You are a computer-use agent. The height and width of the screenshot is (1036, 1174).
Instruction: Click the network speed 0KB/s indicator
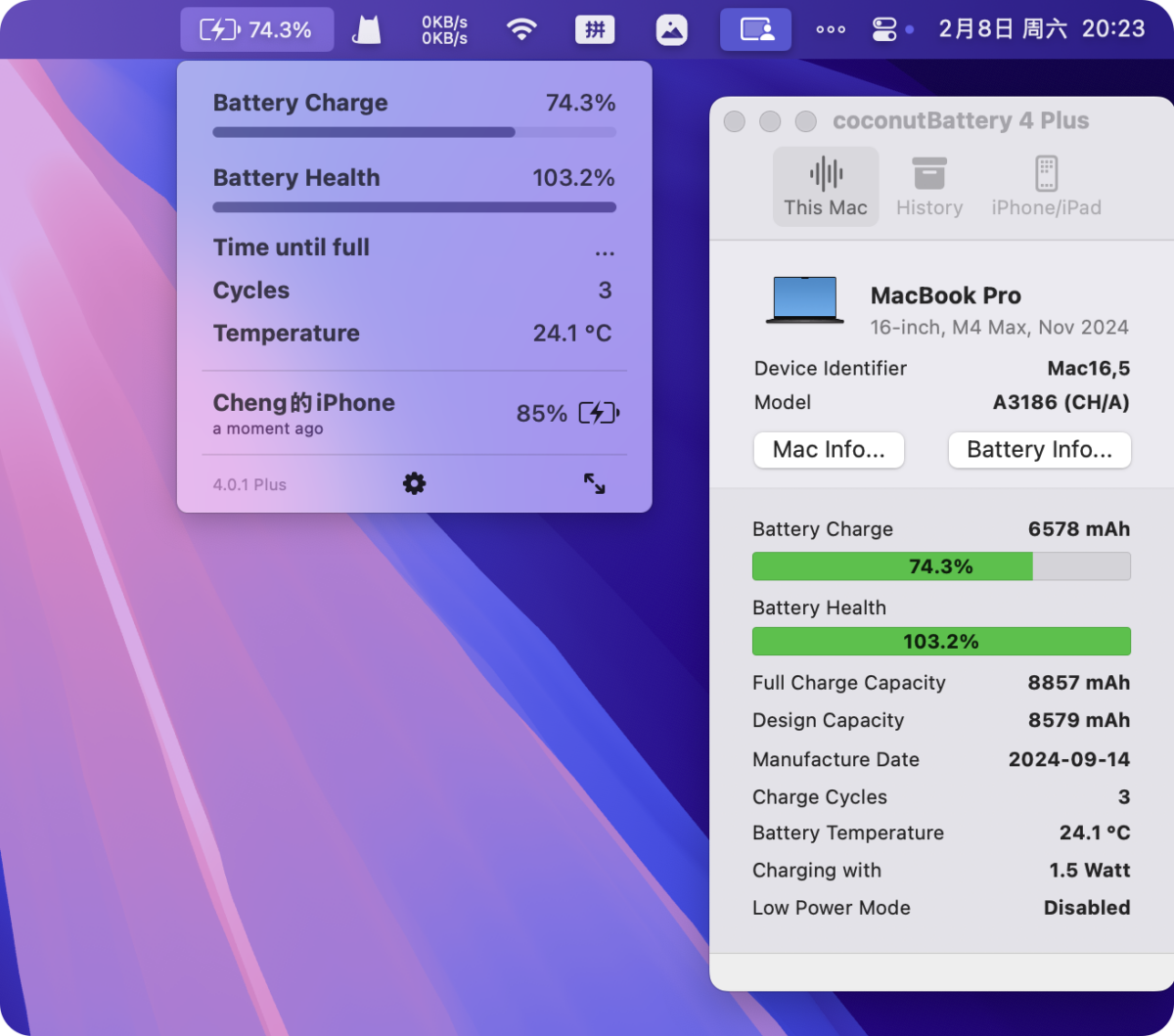(x=444, y=29)
